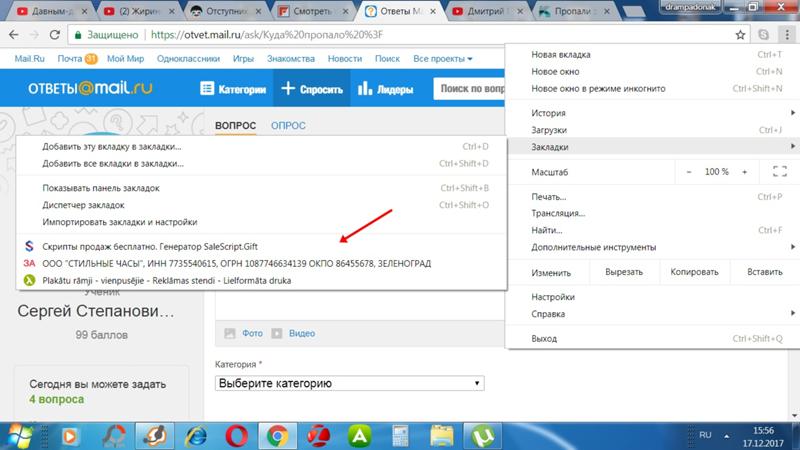Switch to the 'ОПРОС' tab
Viewport: 800px width, 450px height.
[289, 125]
